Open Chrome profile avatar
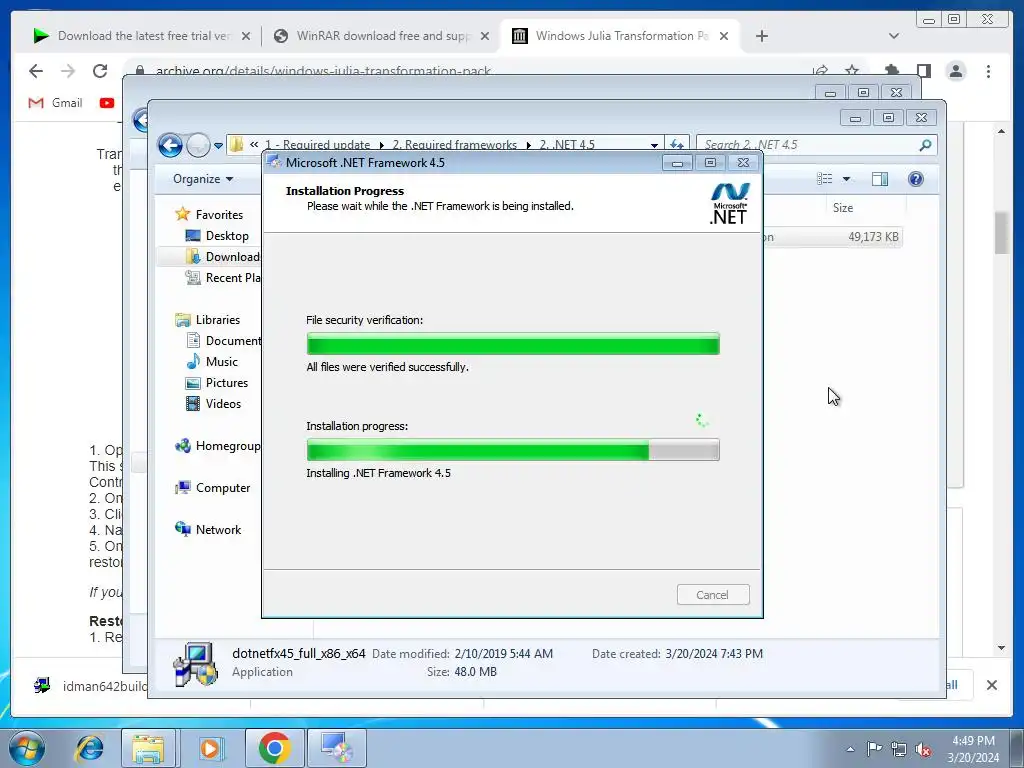The image size is (1024, 768). [x=956, y=71]
